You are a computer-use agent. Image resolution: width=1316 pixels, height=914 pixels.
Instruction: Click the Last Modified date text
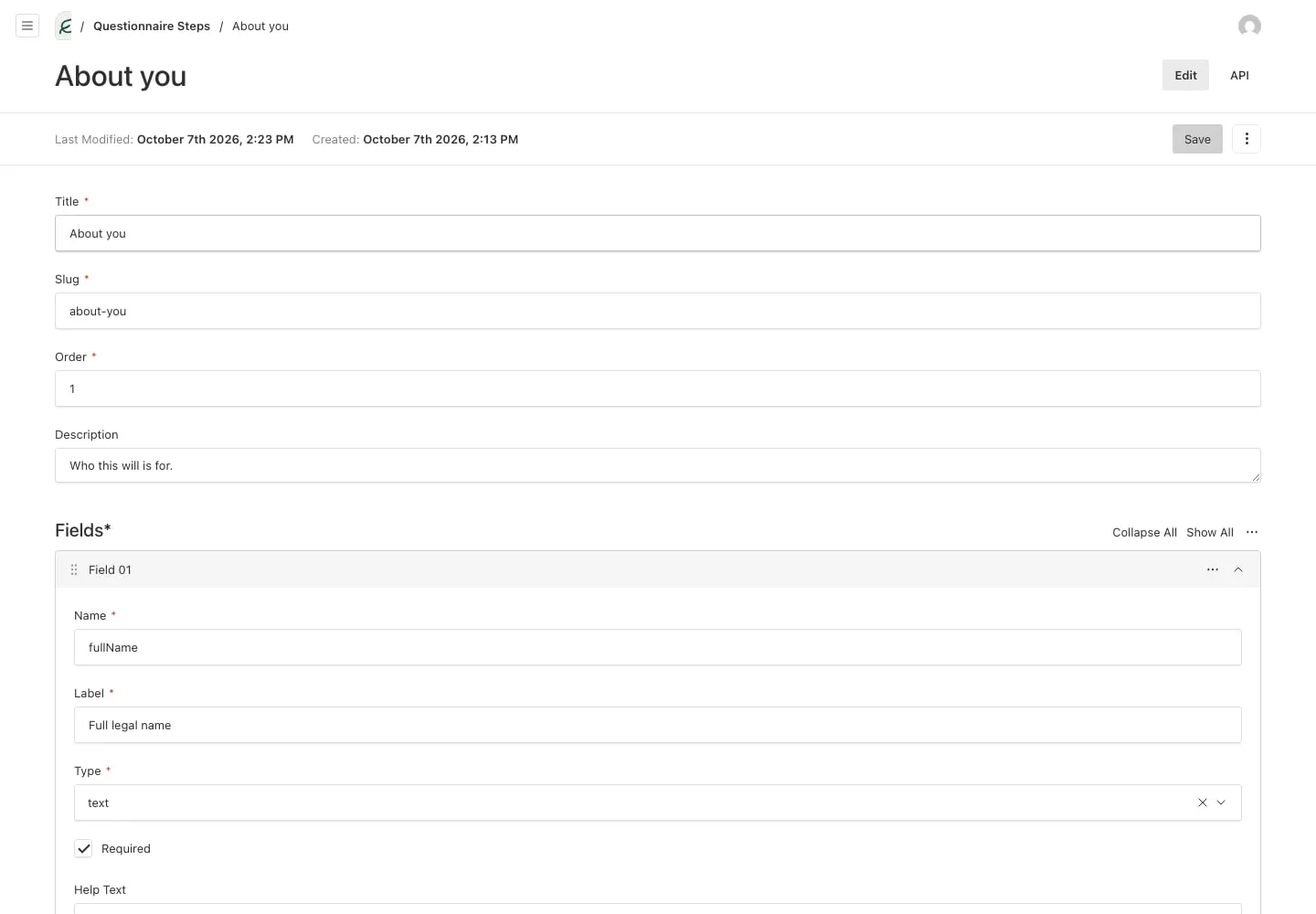coord(215,139)
